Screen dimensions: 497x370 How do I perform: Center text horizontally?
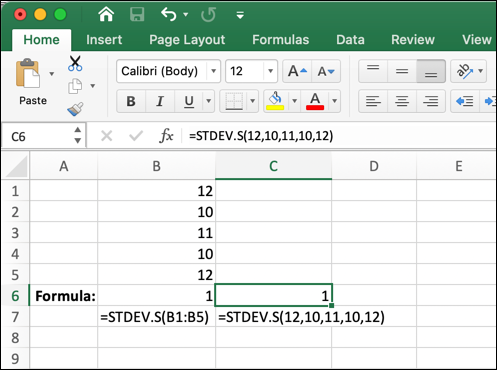402,101
